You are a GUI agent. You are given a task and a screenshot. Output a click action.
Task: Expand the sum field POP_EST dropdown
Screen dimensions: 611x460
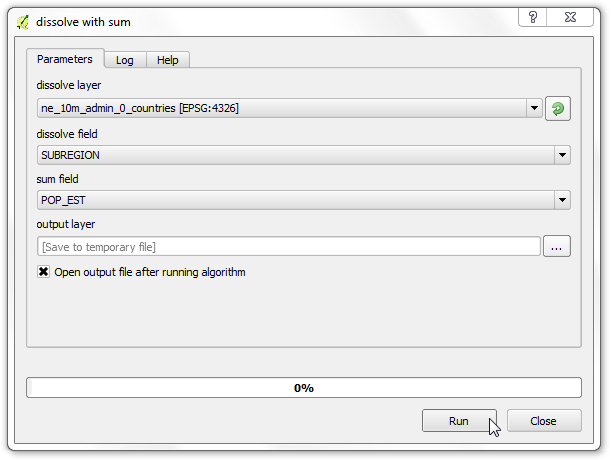(562, 200)
